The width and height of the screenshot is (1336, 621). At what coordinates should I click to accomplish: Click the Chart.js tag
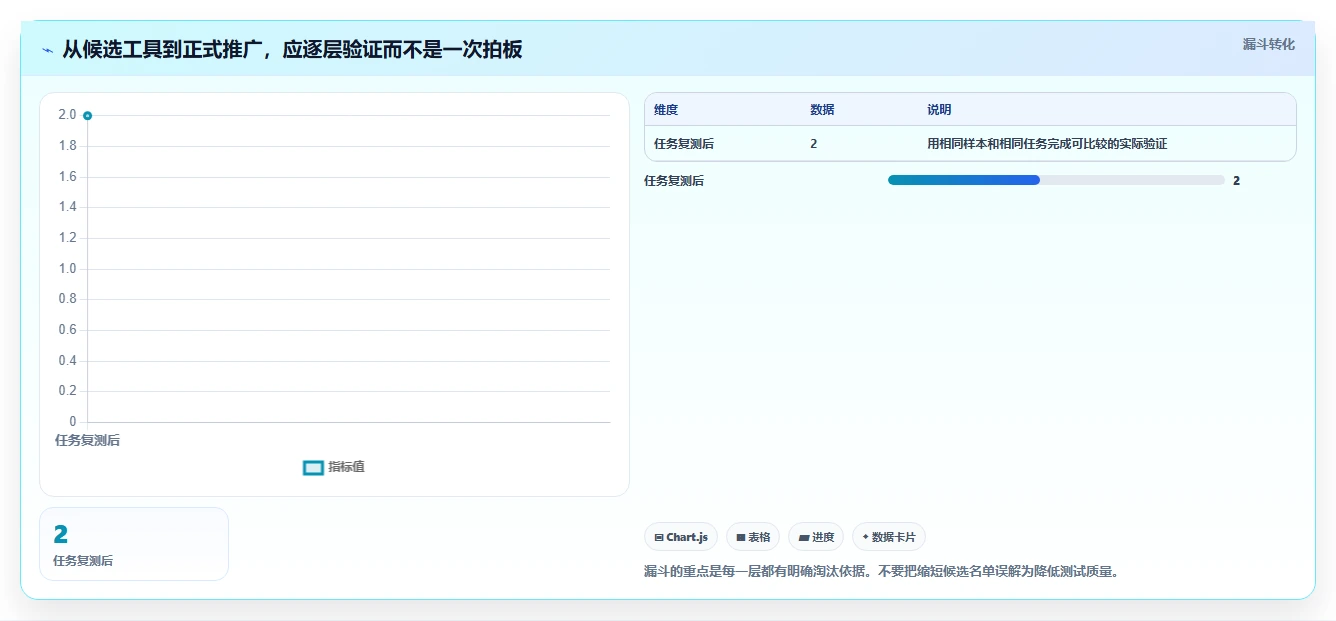pyautogui.click(x=681, y=537)
